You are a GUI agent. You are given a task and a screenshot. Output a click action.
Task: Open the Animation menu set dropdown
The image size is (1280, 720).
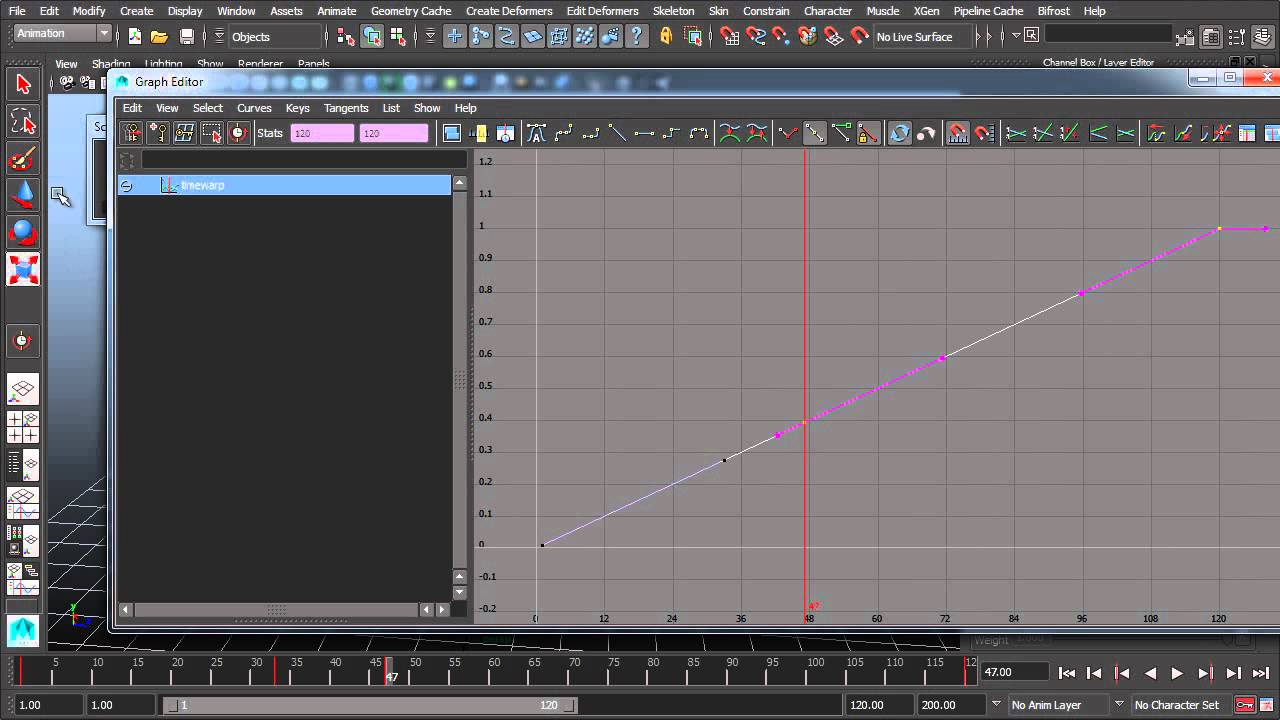[x=104, y=33]
